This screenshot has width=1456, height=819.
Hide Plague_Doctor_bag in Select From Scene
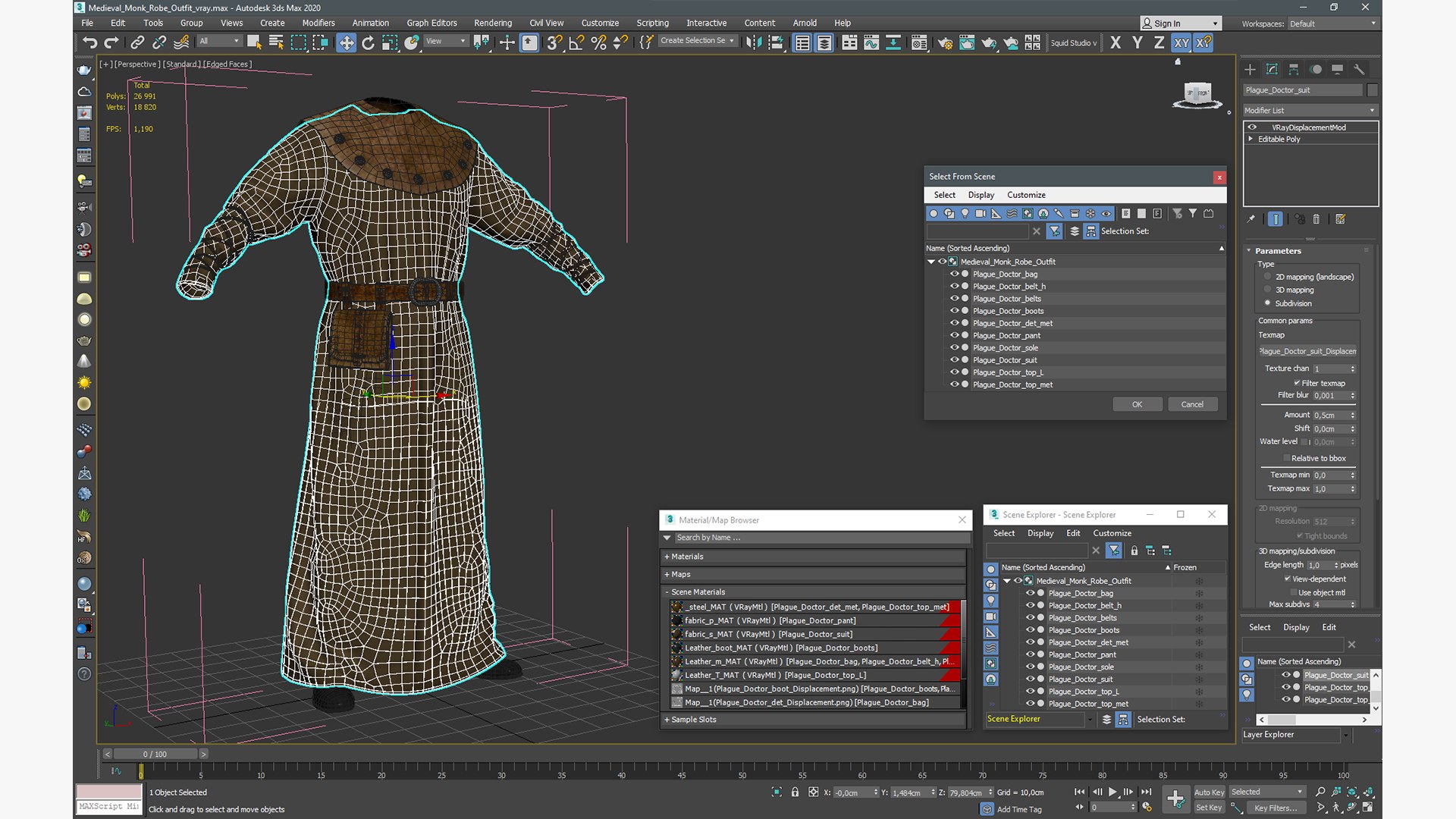point(954,274)
